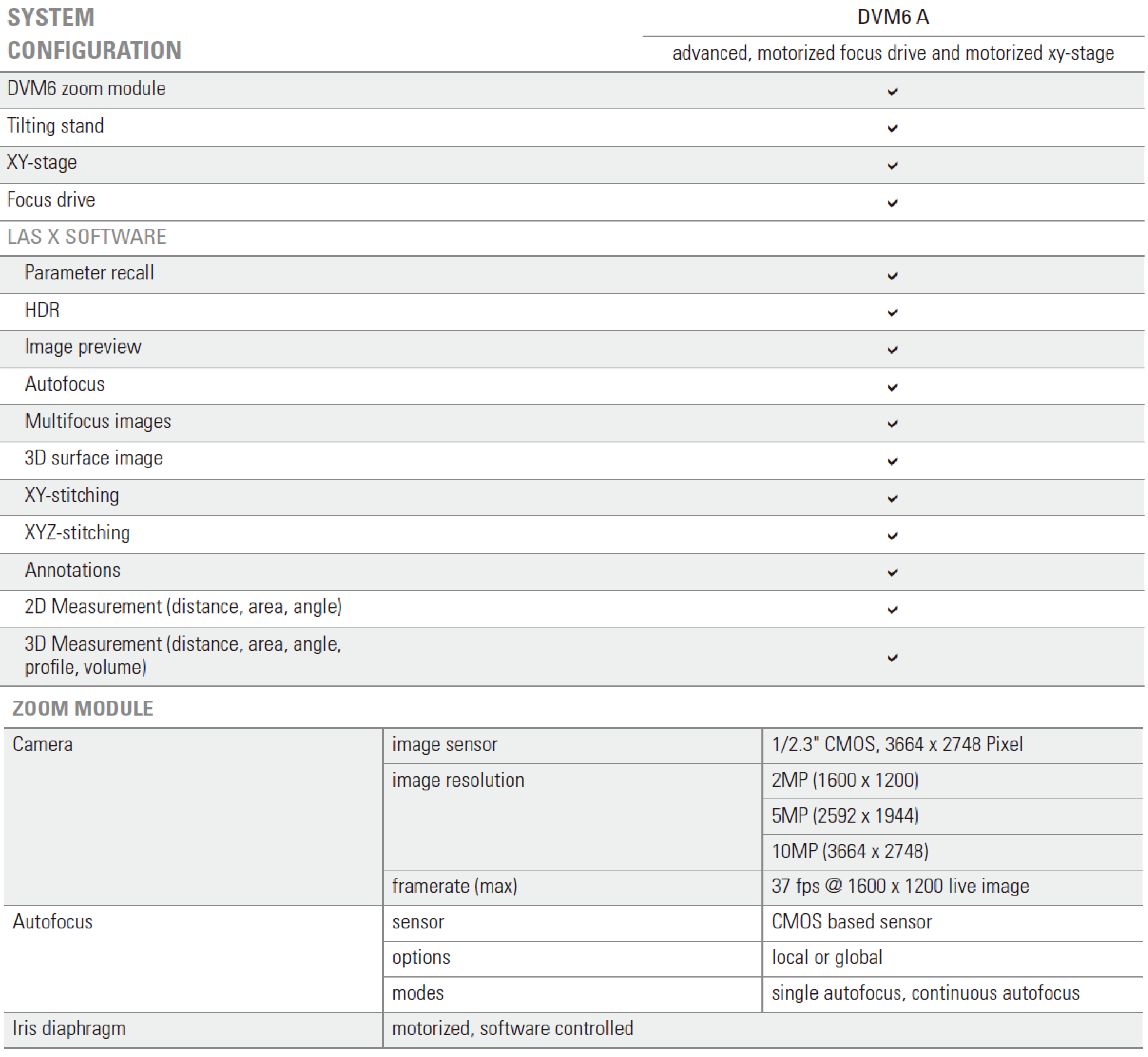Select the HDR row checkmark

point(892,313)
